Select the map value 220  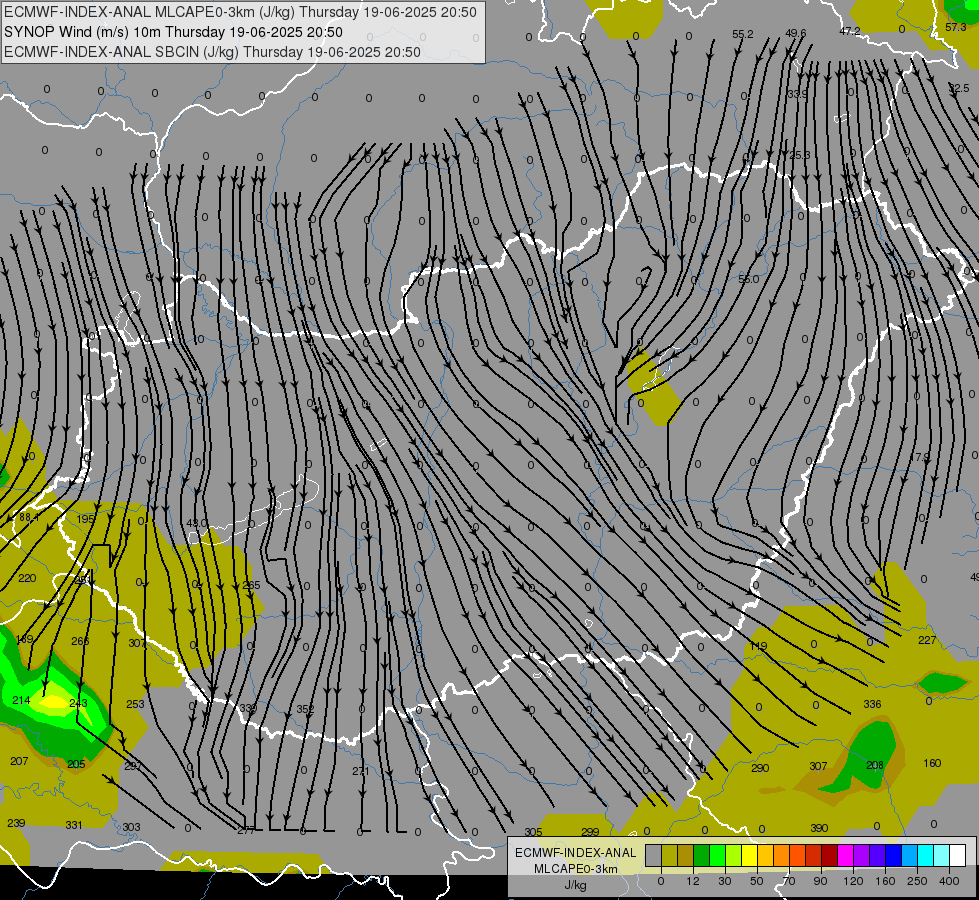[27, 578]
